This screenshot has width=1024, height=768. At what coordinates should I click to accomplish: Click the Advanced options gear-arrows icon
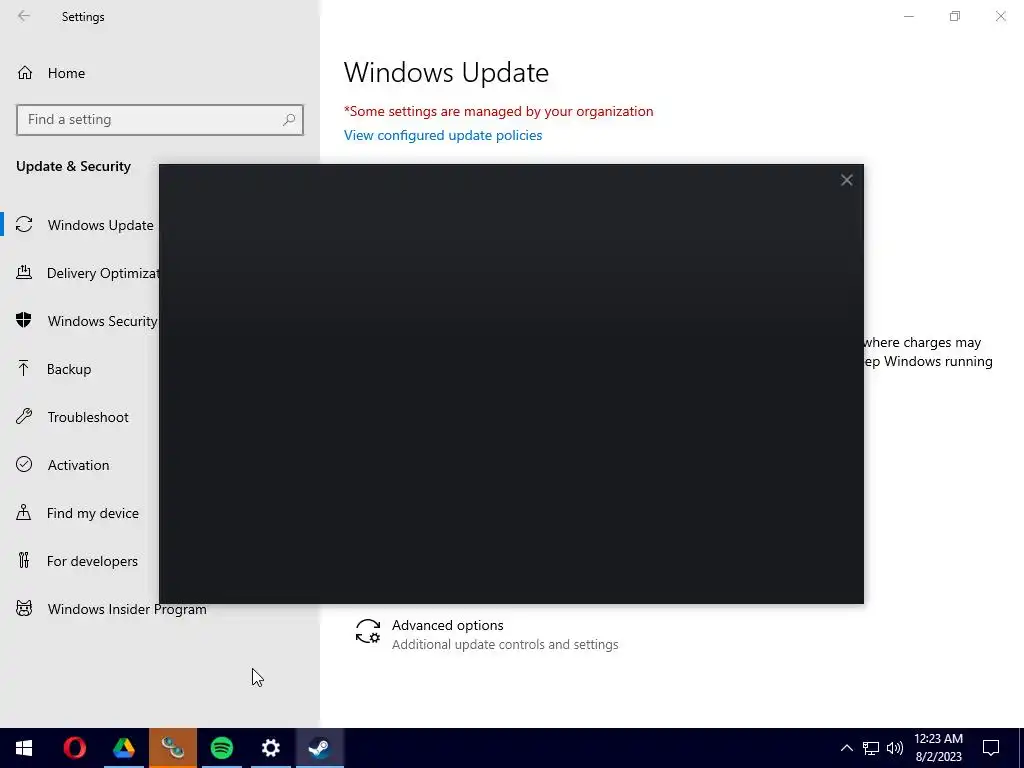tap(368, 632)
